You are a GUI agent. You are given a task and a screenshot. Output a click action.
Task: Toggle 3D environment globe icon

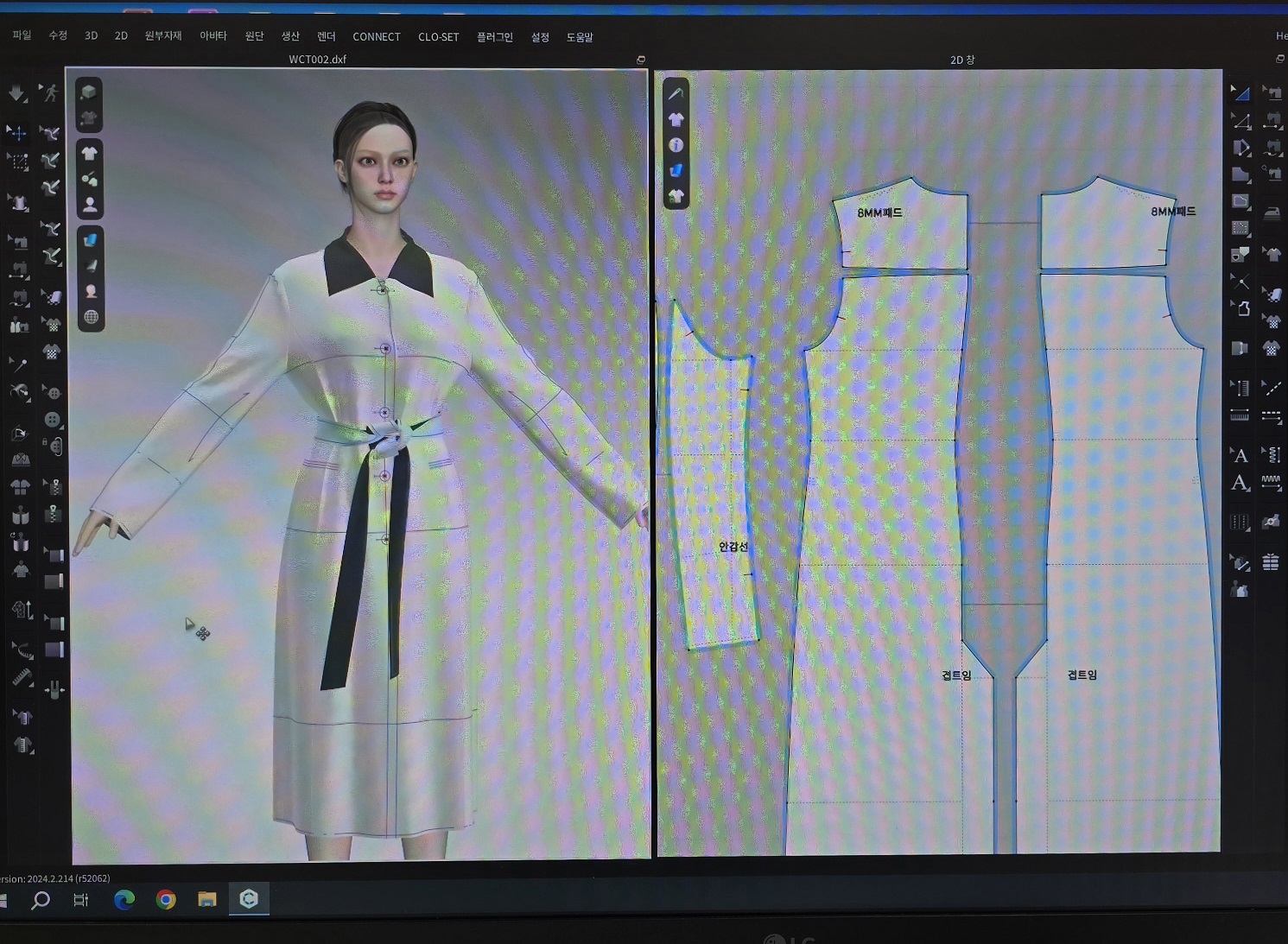pyautogui.click(x=91, y=317)
